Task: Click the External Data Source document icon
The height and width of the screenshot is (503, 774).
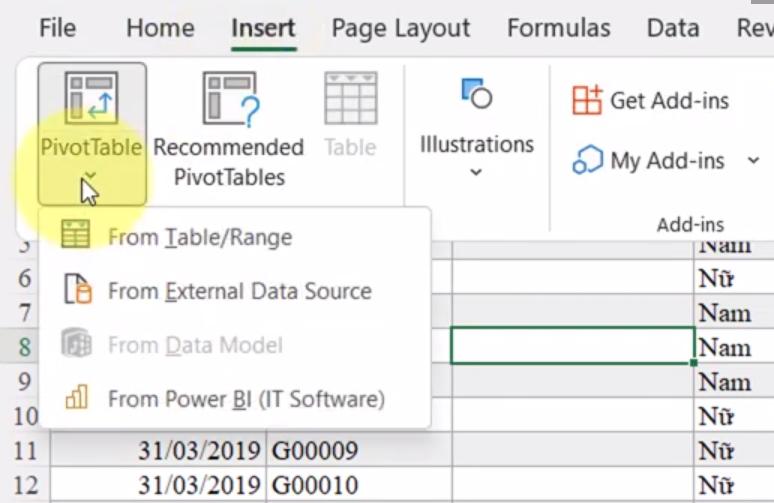Action: tap(77, 288)
